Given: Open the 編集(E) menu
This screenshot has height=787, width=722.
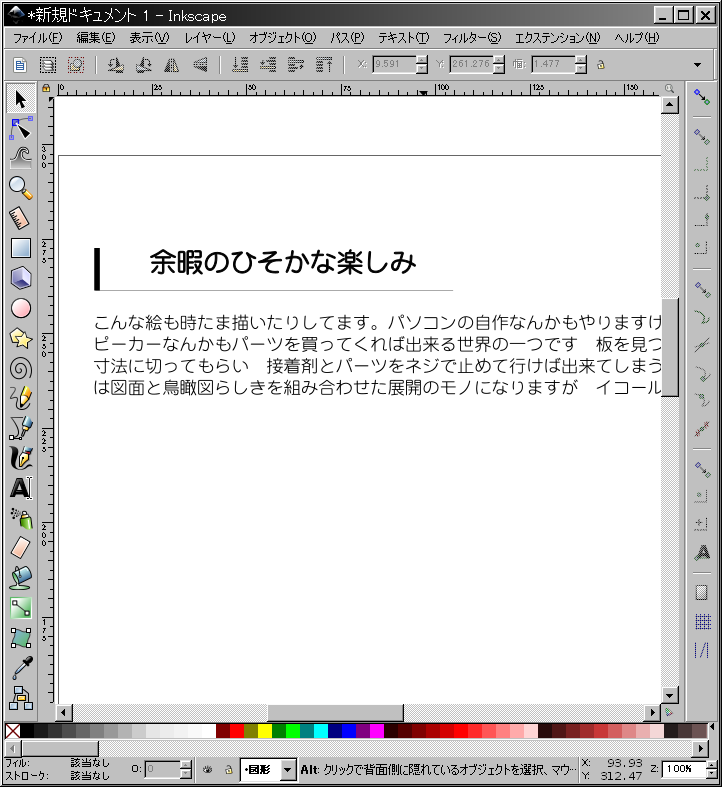Looking at the screenshot, I should [95, 38].
